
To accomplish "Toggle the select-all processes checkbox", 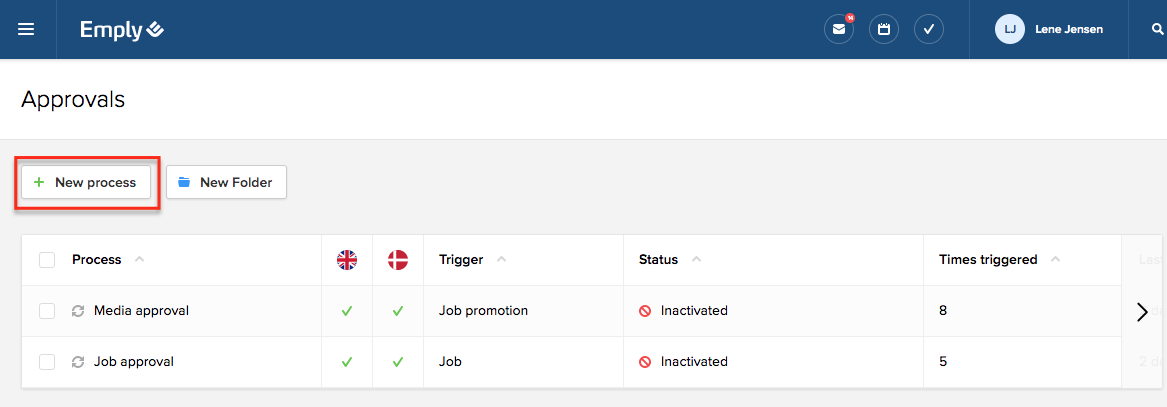I will (47, 260).
